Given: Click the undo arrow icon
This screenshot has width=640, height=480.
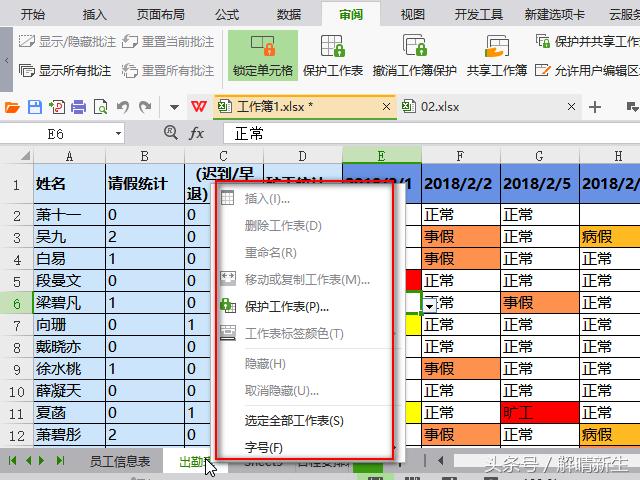Looking at the screenshot, I should [x=123, y=107].
